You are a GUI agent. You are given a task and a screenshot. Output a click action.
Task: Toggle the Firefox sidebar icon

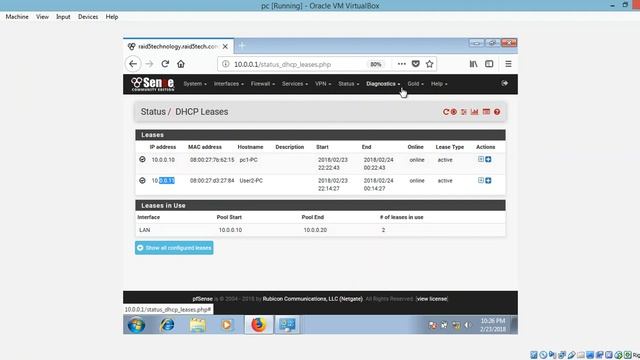489,64
